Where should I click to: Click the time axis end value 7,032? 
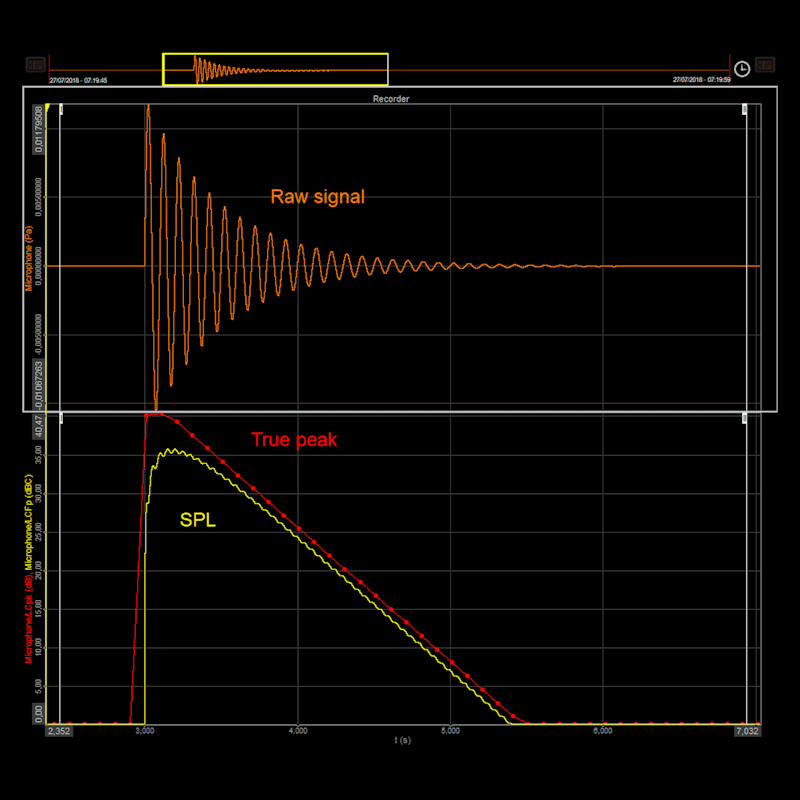click(747, 731)
